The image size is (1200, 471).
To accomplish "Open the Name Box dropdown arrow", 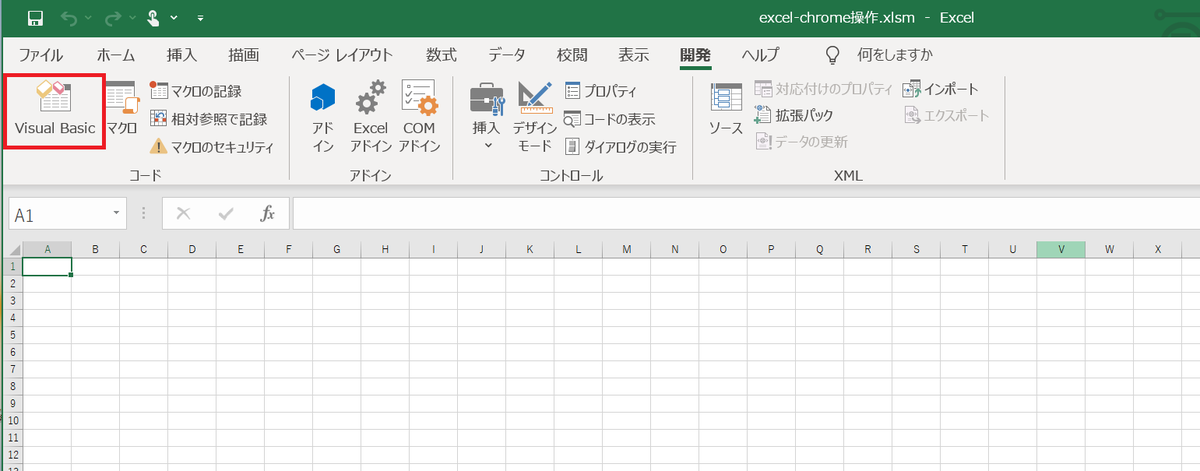I will (x=117, y=214).
